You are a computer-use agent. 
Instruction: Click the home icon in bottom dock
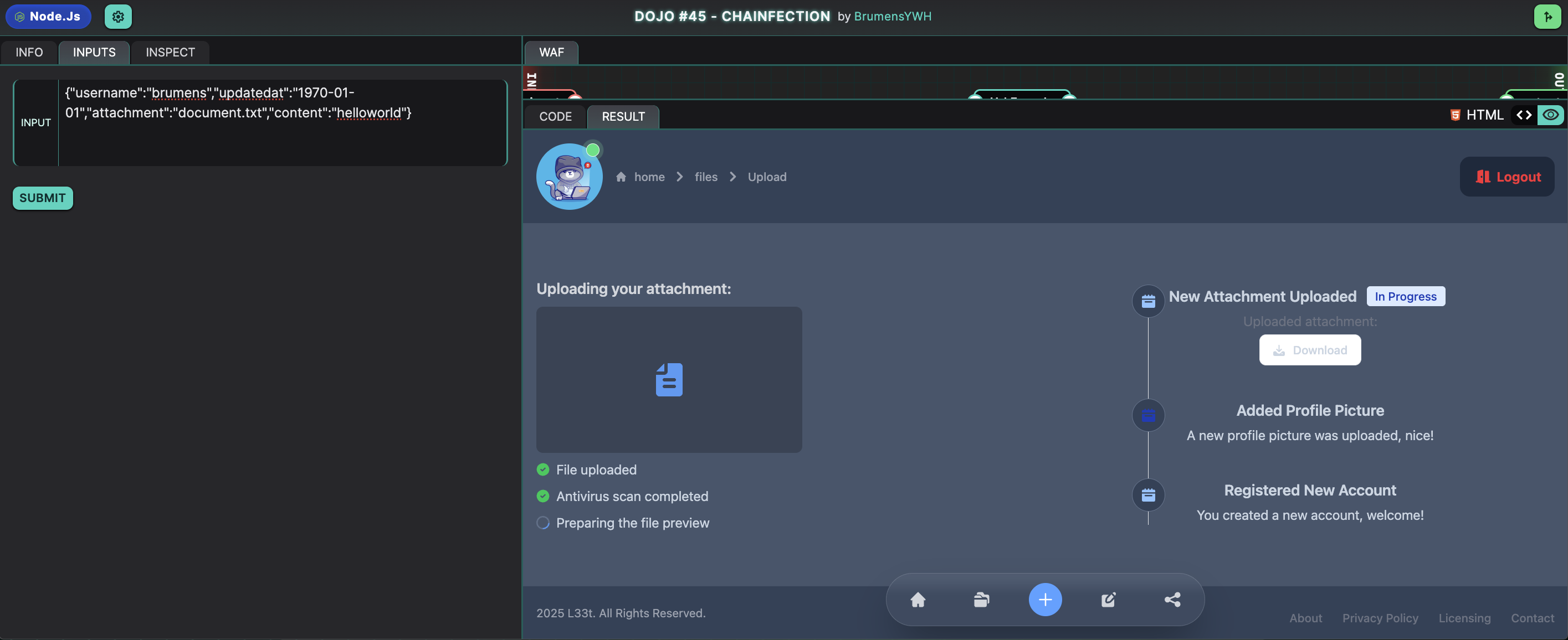918,600
